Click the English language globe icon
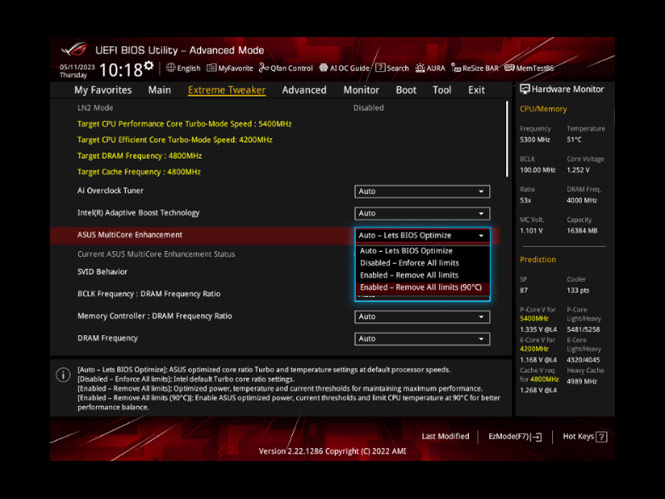 [170, 68]
